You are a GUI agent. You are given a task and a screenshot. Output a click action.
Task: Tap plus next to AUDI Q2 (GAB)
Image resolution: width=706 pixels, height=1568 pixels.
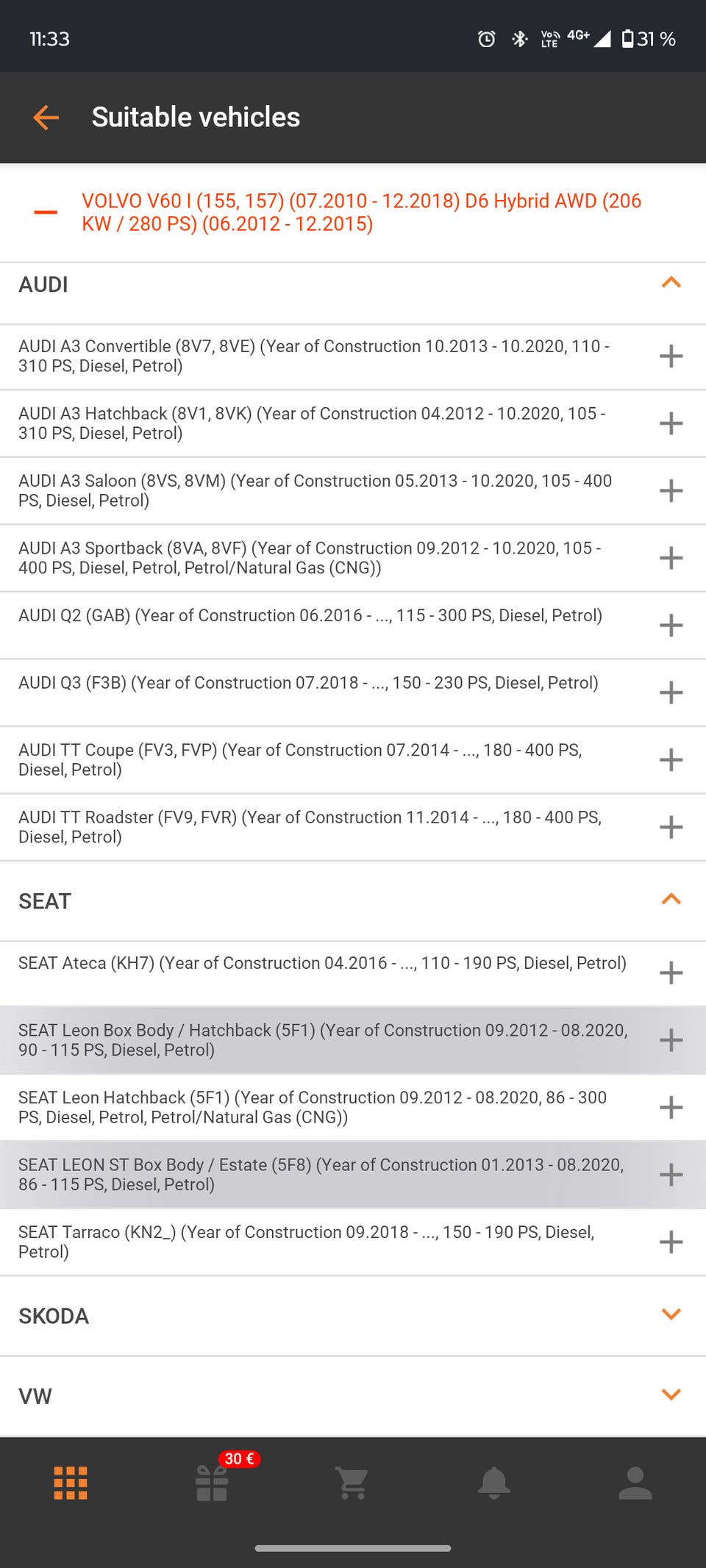671,626
